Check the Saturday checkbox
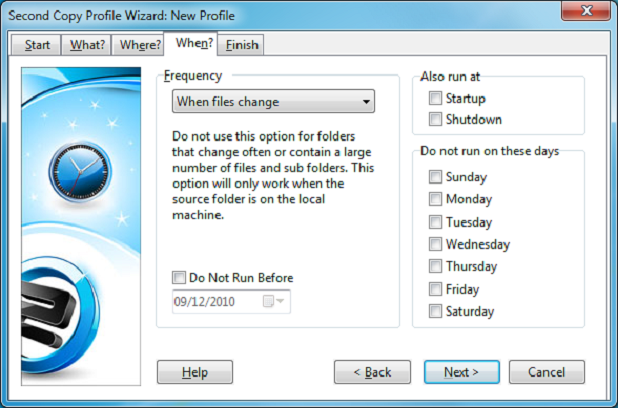This screenshot has height=408, width=618. coord(435,311)
